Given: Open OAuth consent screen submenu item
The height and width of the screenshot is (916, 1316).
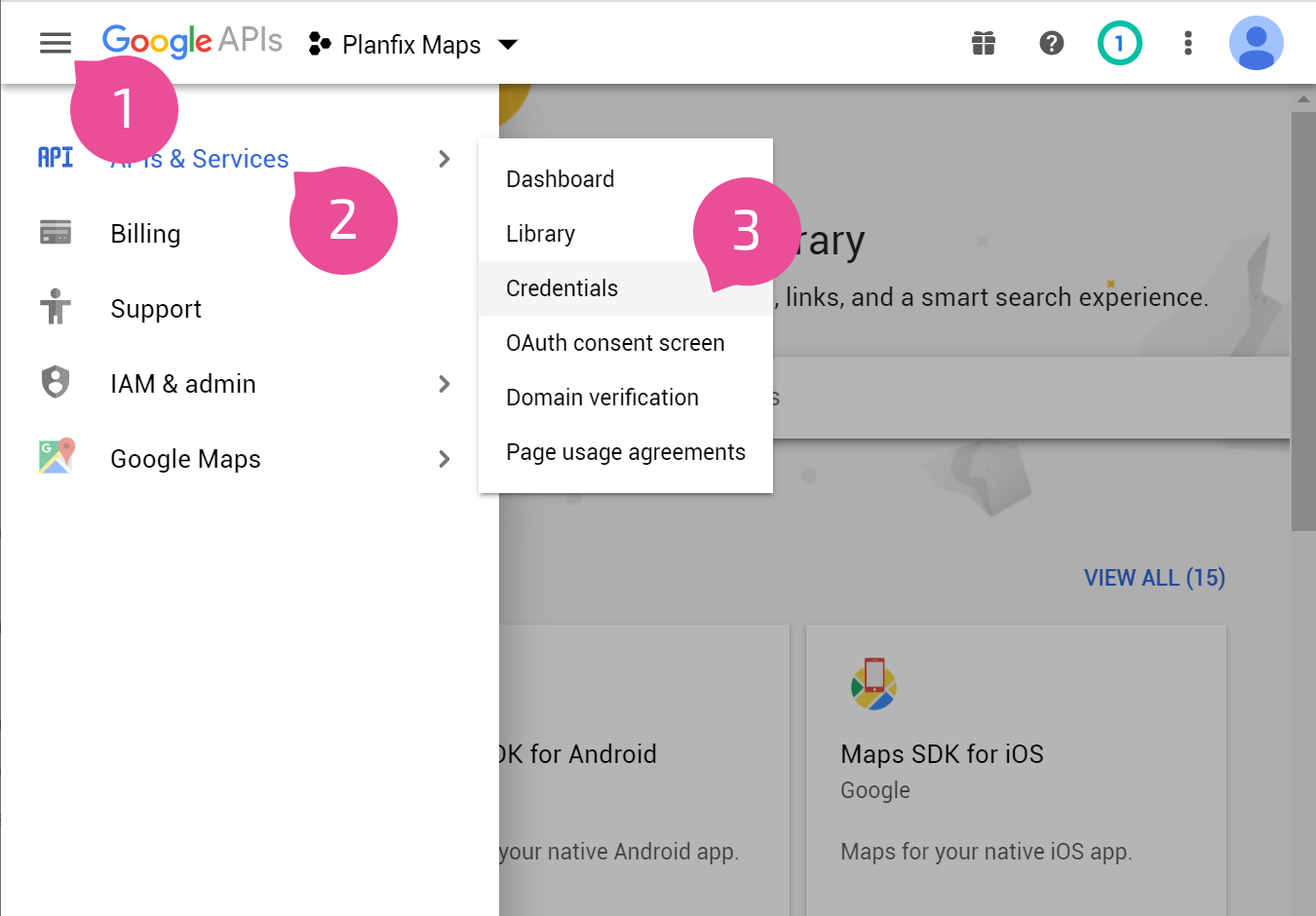Looking at the screenshot, I should tap(626, 343).
